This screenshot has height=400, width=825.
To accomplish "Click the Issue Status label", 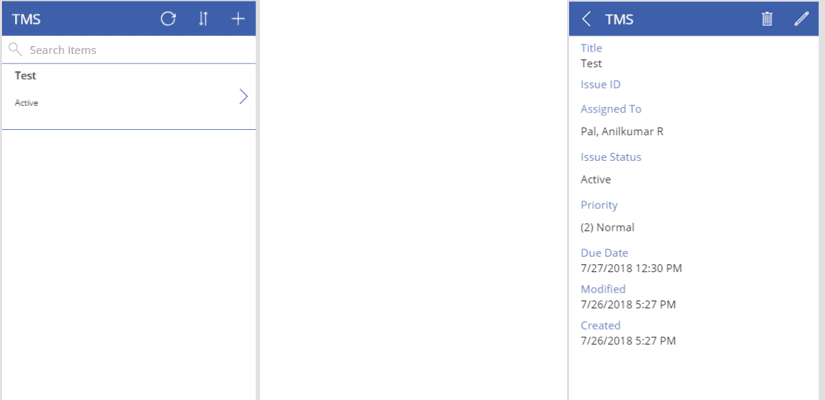I will coord(611,157).
